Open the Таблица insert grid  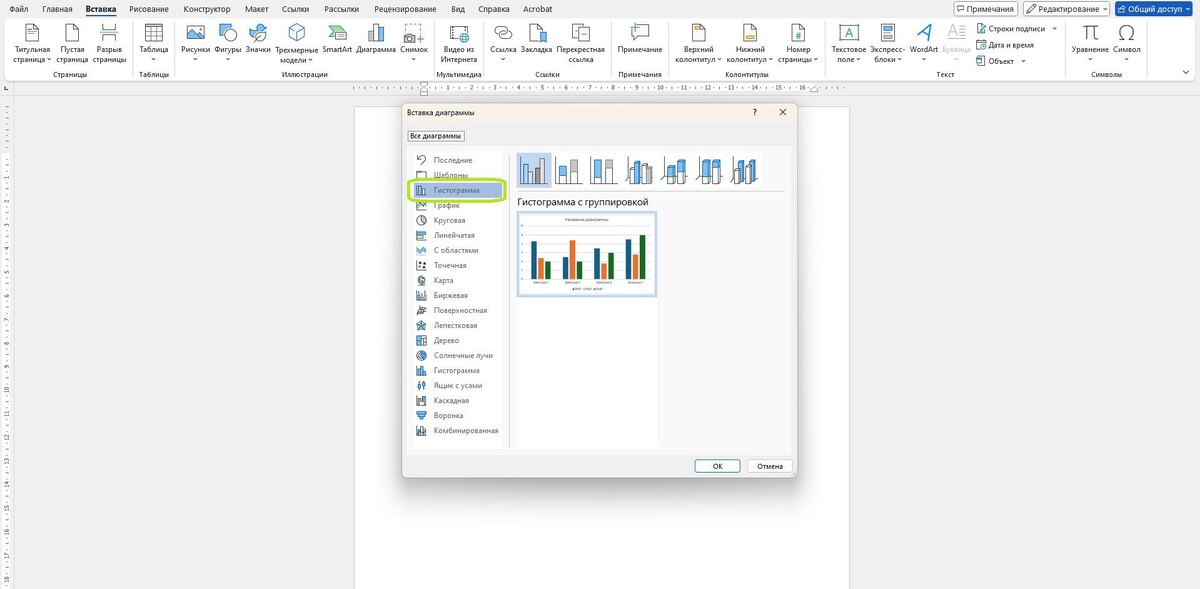coord(154,43)
